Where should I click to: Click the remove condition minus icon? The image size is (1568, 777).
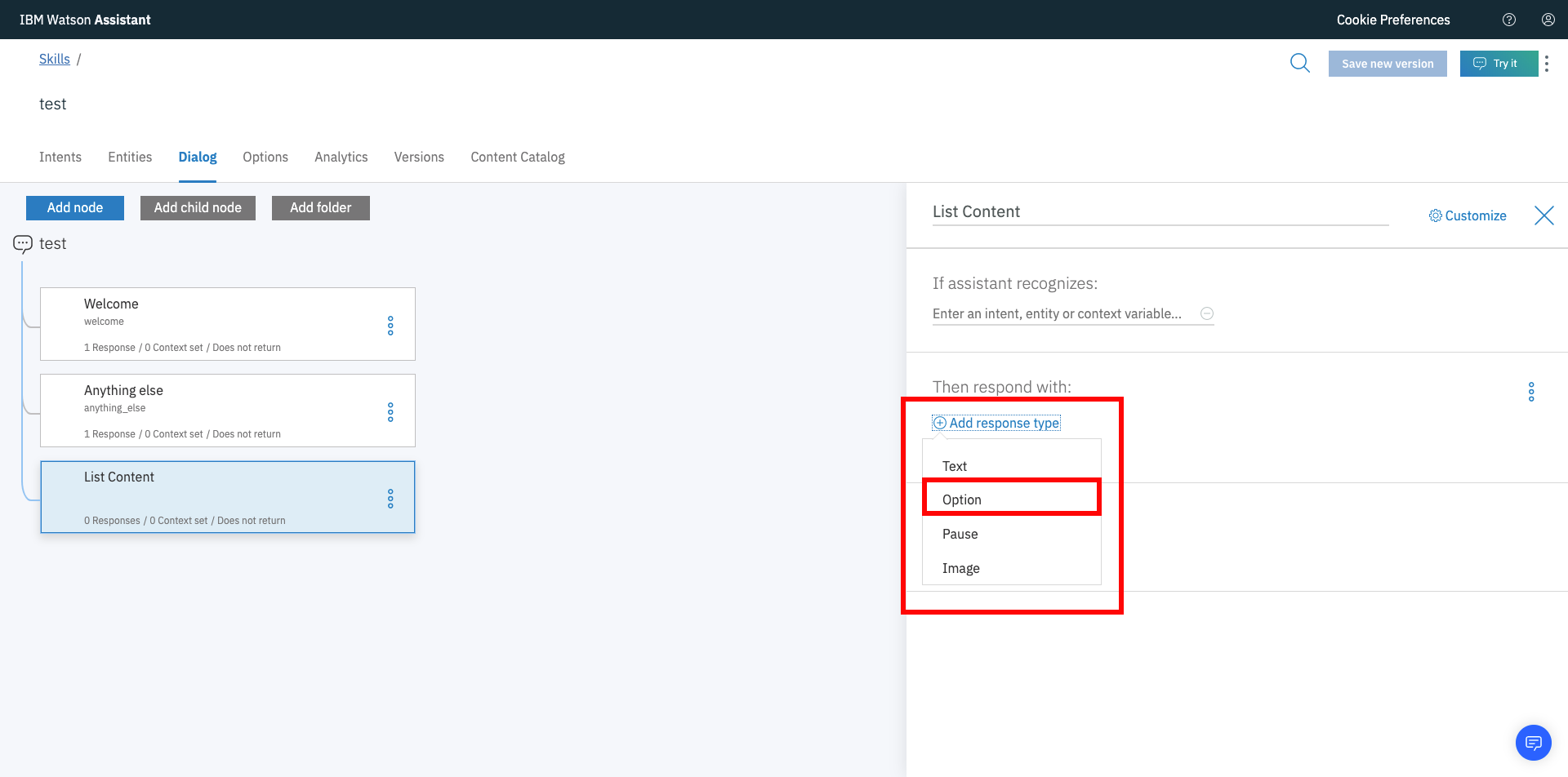point(1207,313)
